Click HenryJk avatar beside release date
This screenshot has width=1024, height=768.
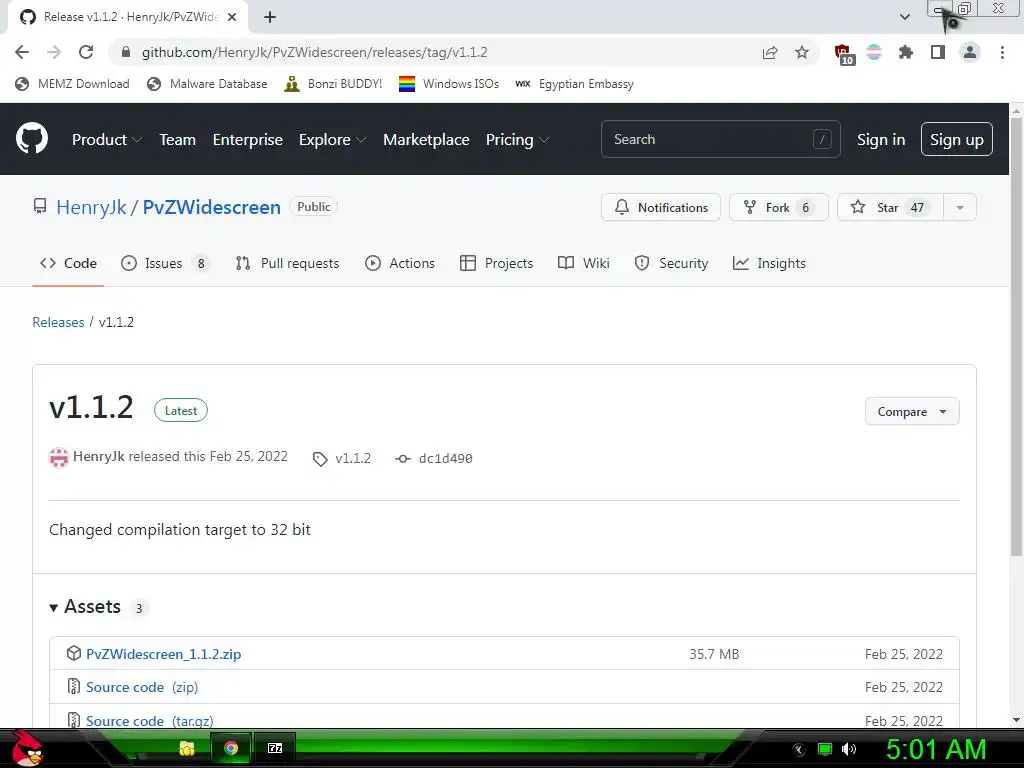tap(59, 457)
